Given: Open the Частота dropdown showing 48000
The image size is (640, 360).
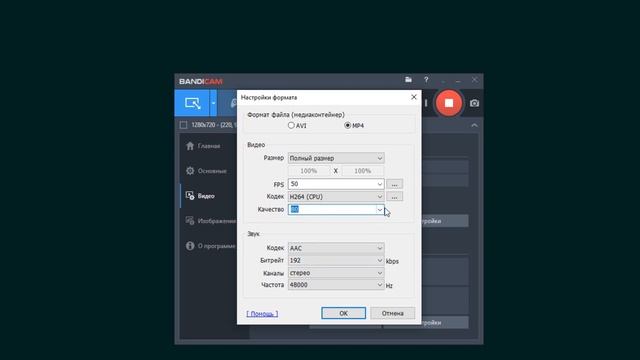Looking at the screenshot, I should click(336, 285).
